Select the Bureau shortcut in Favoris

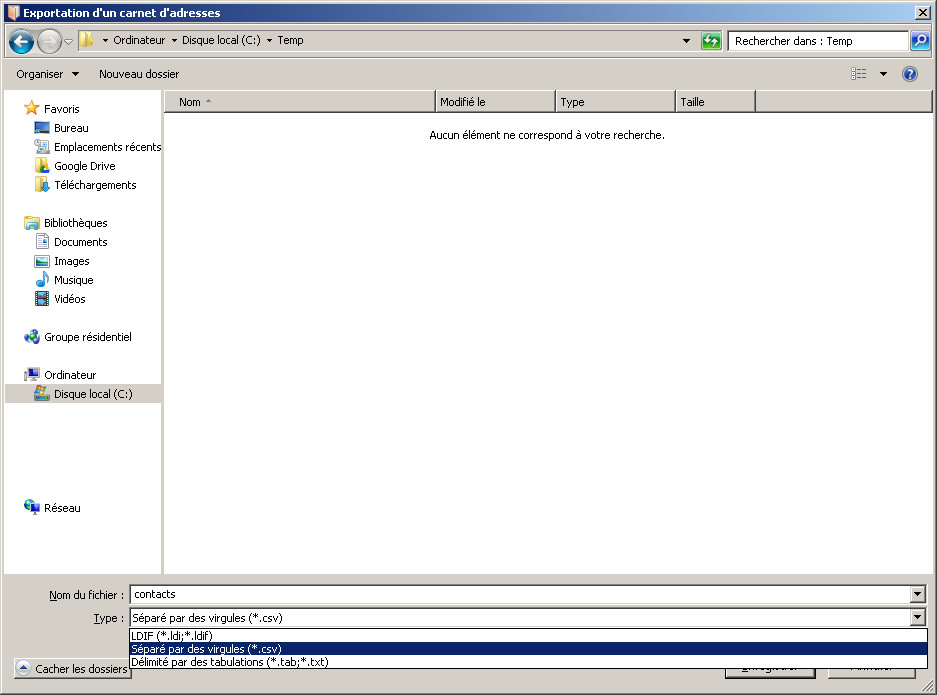coord(72,127)
